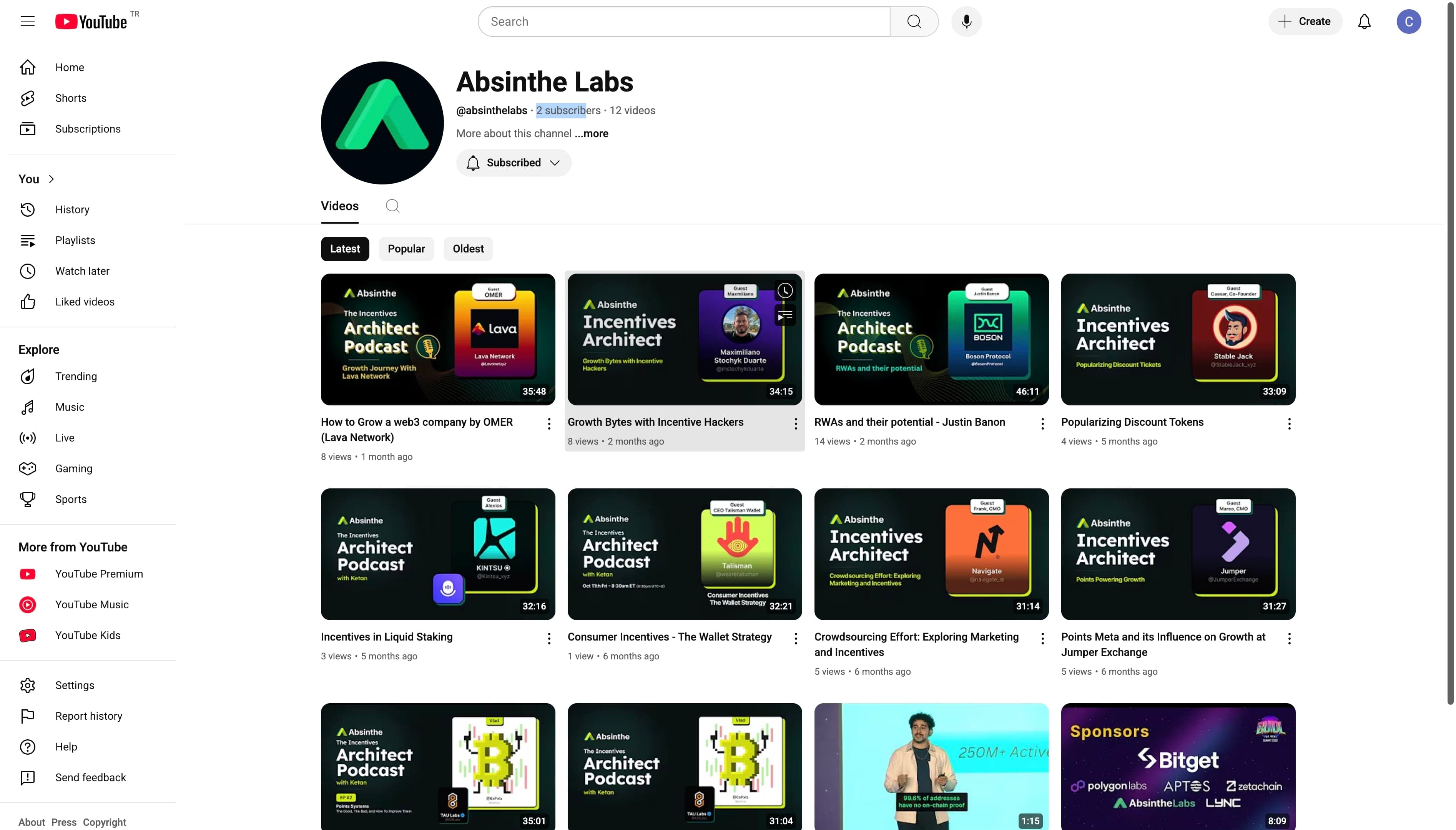Play the Navigate crowdsourcing thumbnail

[x=931, y=554]
